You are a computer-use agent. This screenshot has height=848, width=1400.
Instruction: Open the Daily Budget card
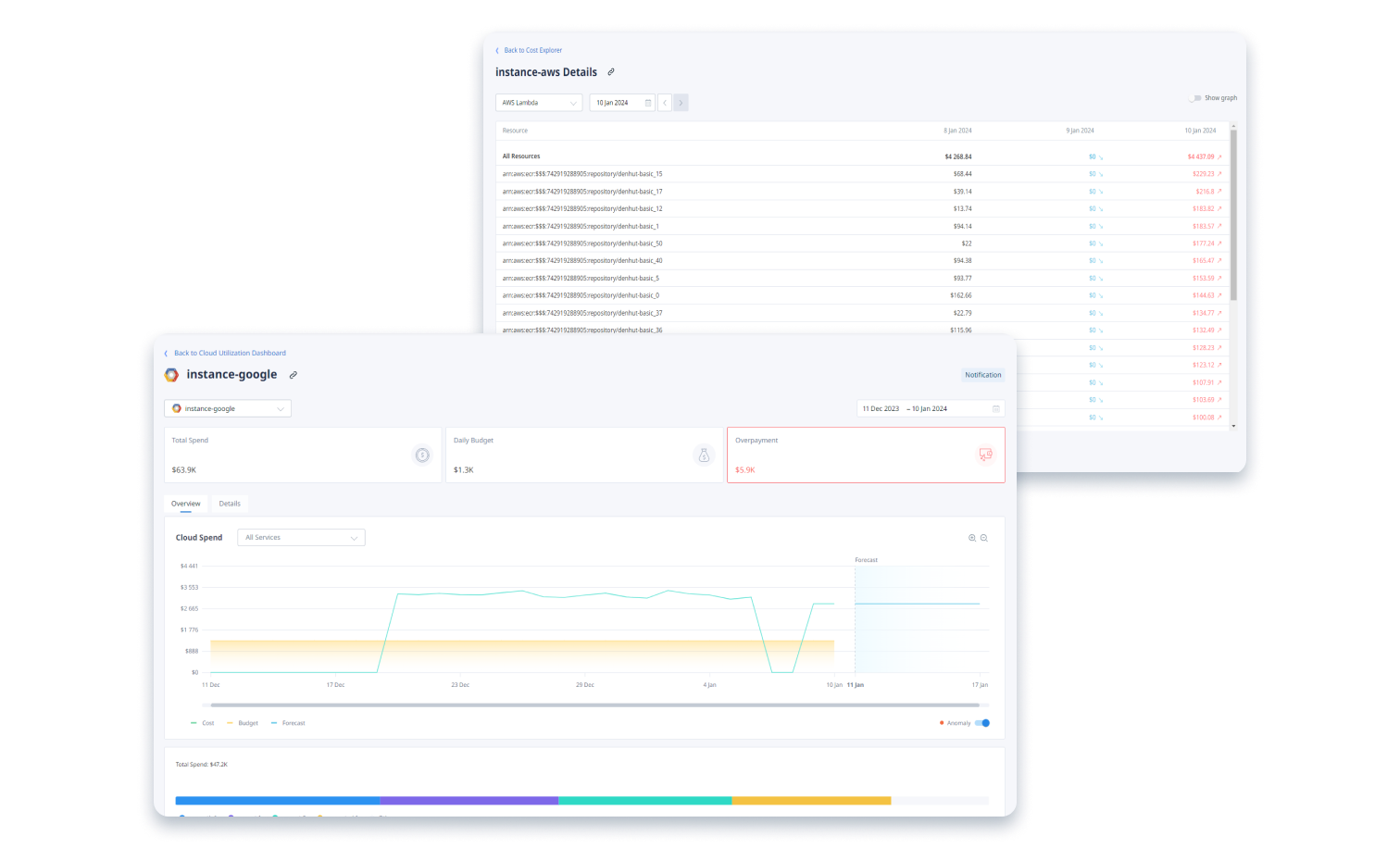coord(584,455)
